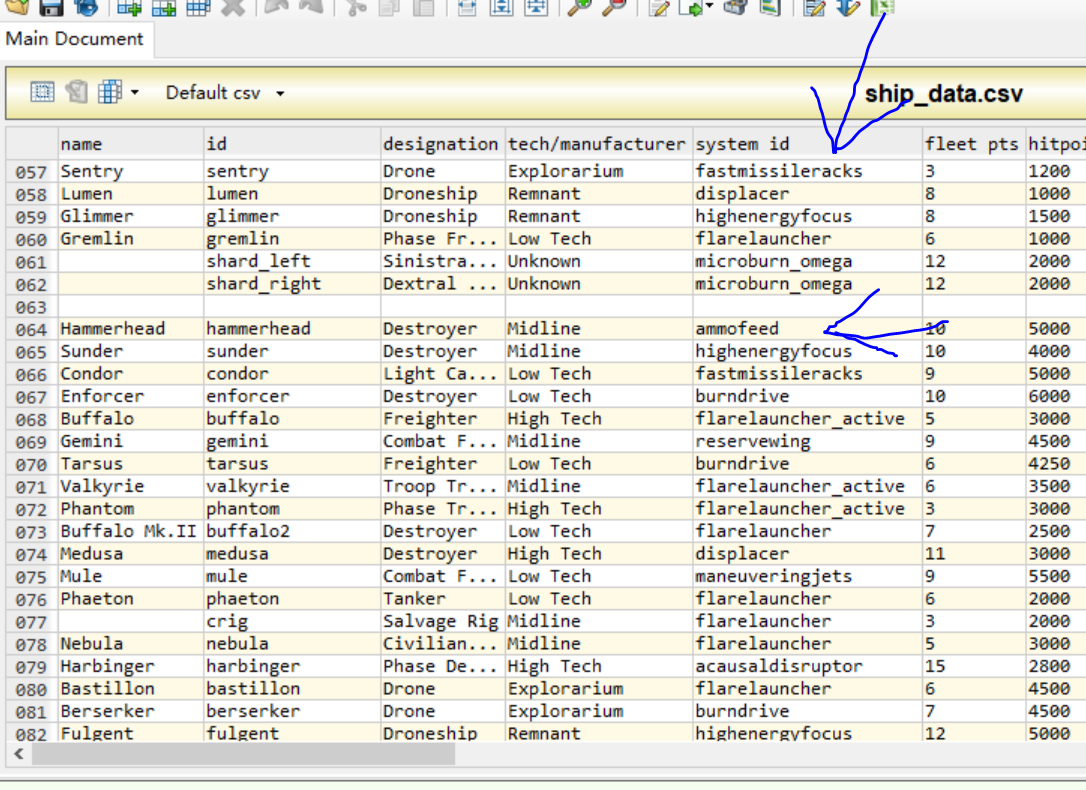Click the Save floppy disk icon
The height and width of the screenshot is (790, 1086).
tap(51, 7)
